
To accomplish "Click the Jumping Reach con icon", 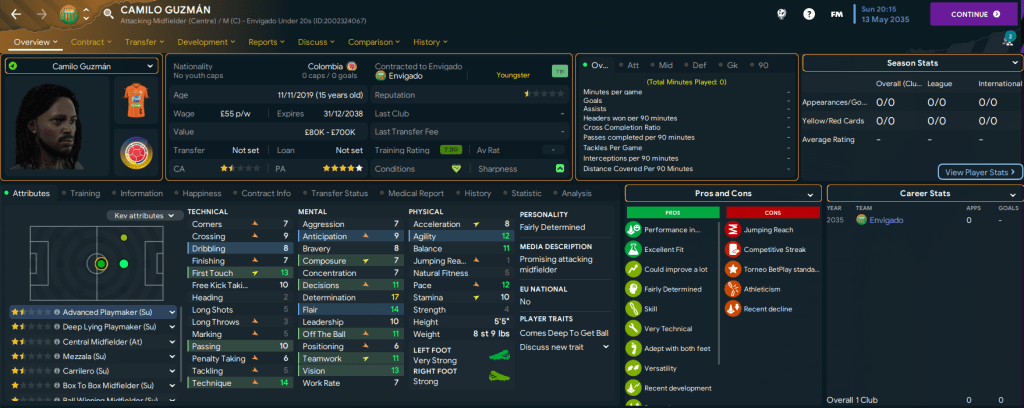I will point(732,229).
